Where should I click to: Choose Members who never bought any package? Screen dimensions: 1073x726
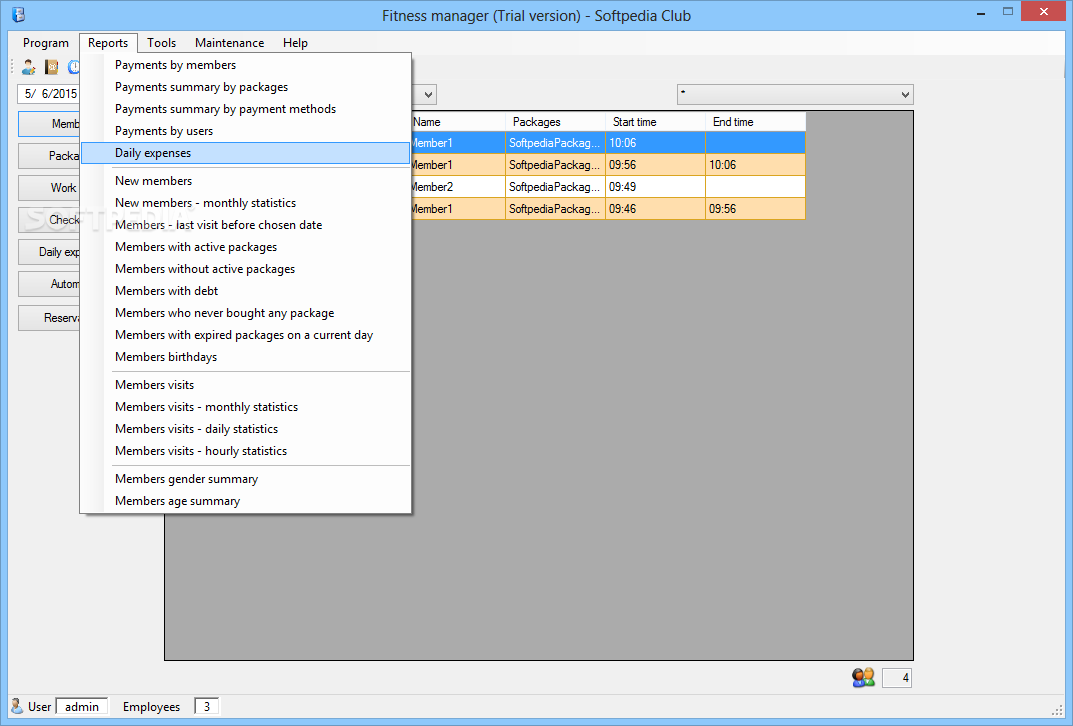[x=246, y=313]
